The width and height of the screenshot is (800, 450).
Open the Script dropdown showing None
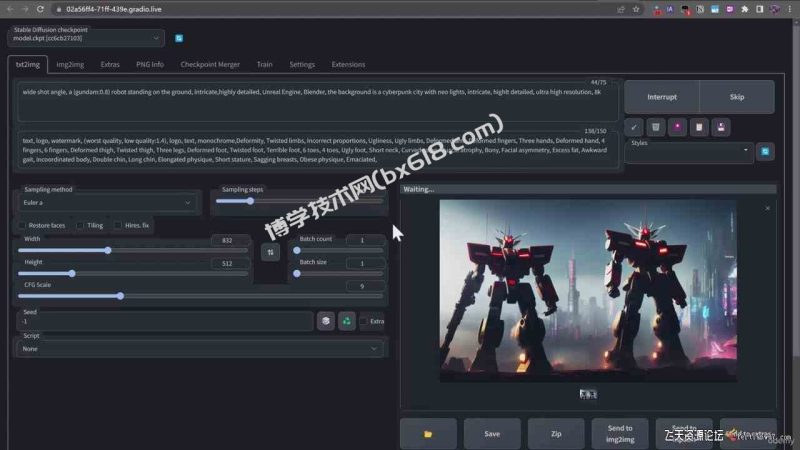(200, 349)
